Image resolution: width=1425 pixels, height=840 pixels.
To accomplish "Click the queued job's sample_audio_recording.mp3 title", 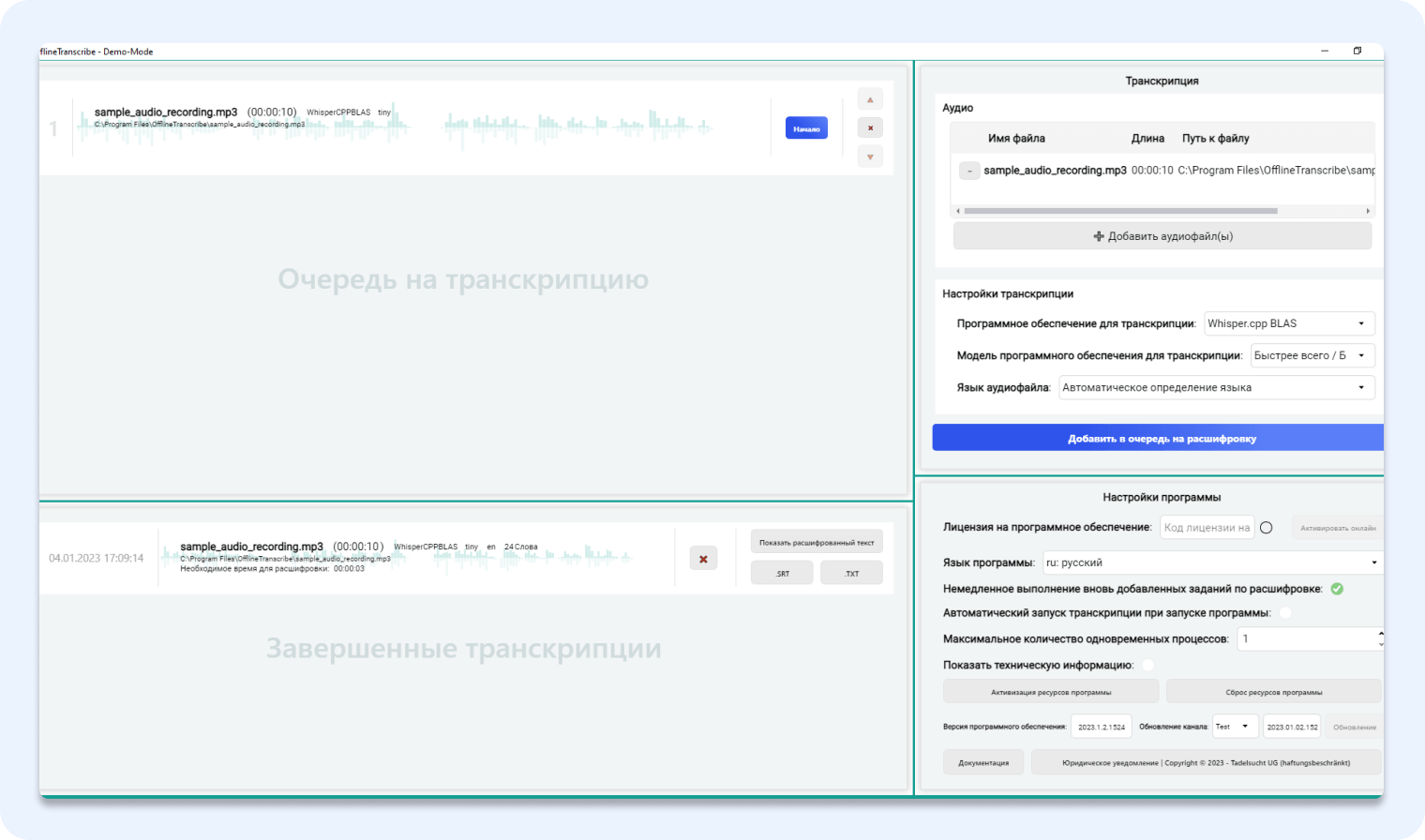I will (x=166, y=112).
